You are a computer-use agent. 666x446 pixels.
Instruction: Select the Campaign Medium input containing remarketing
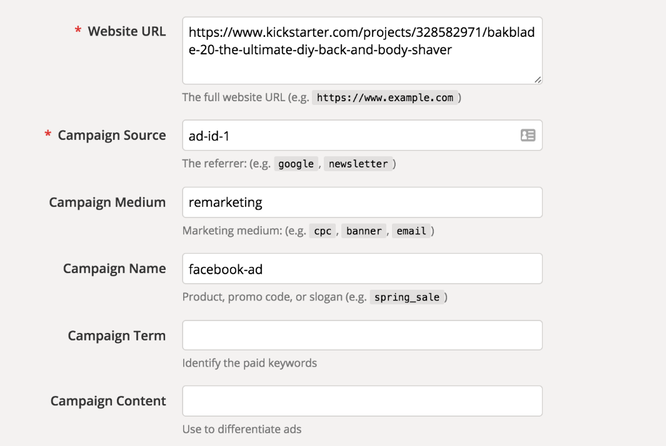362,202
